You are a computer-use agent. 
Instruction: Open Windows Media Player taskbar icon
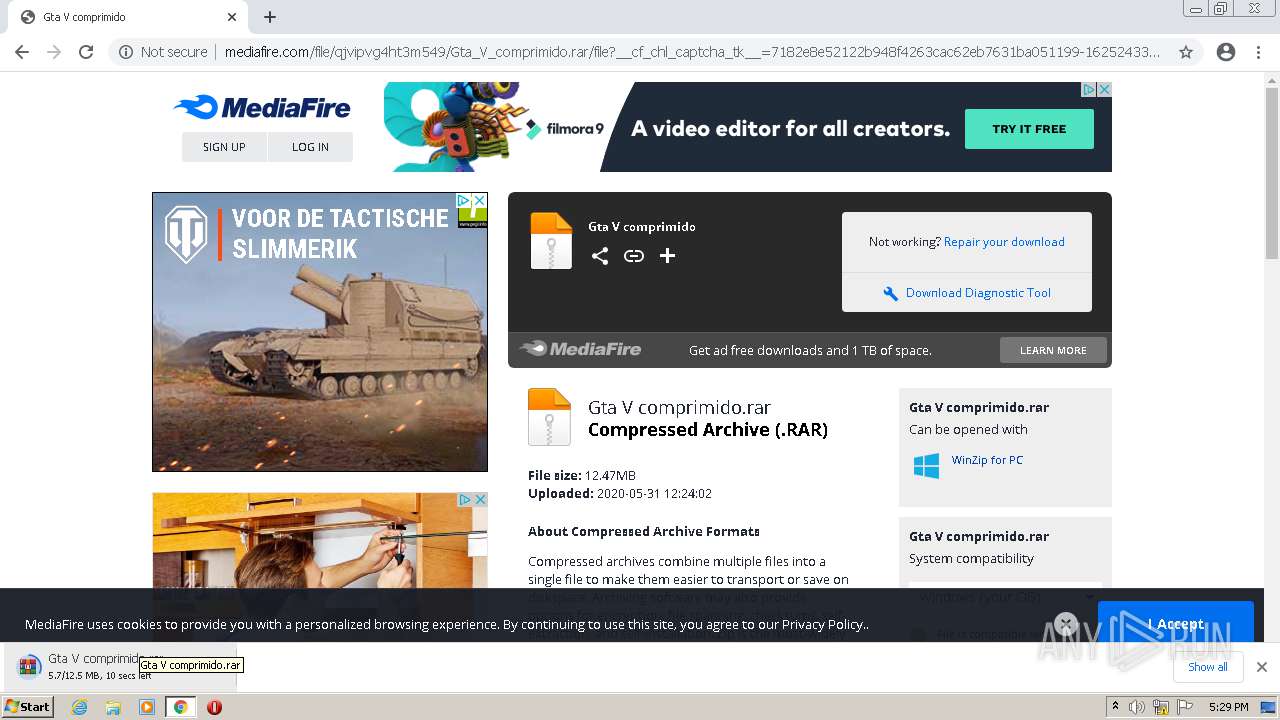tap(147, 707)
